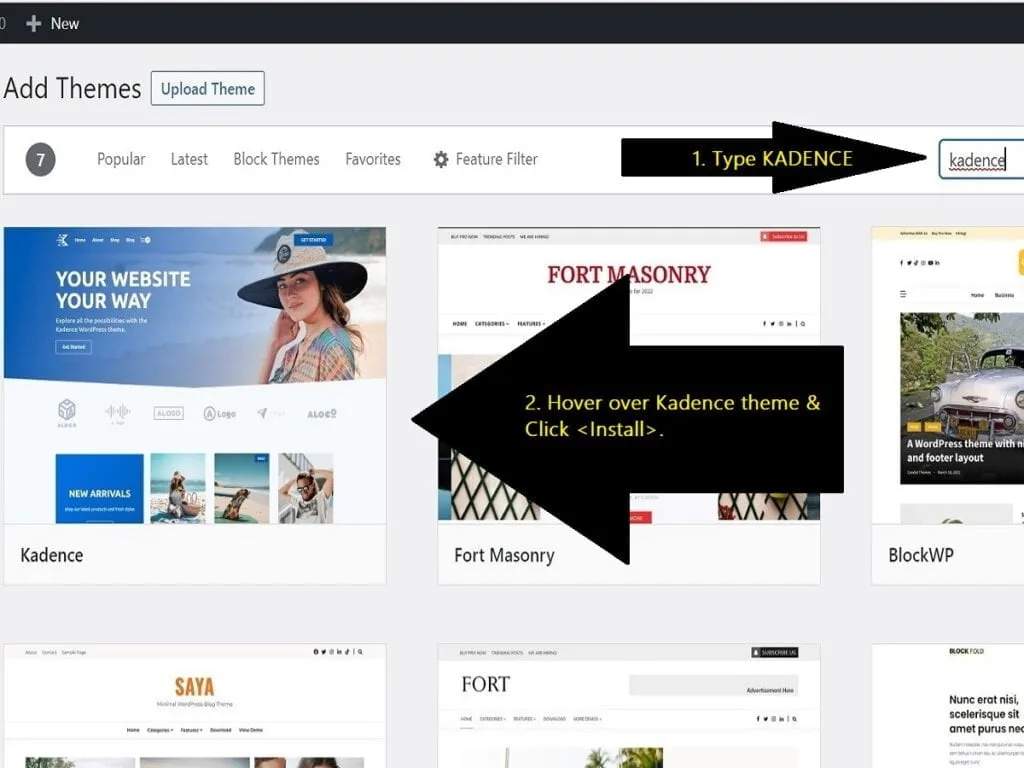Click the Kadence theme name
The height and width of the screenshot is (768, 1024).
52,555
